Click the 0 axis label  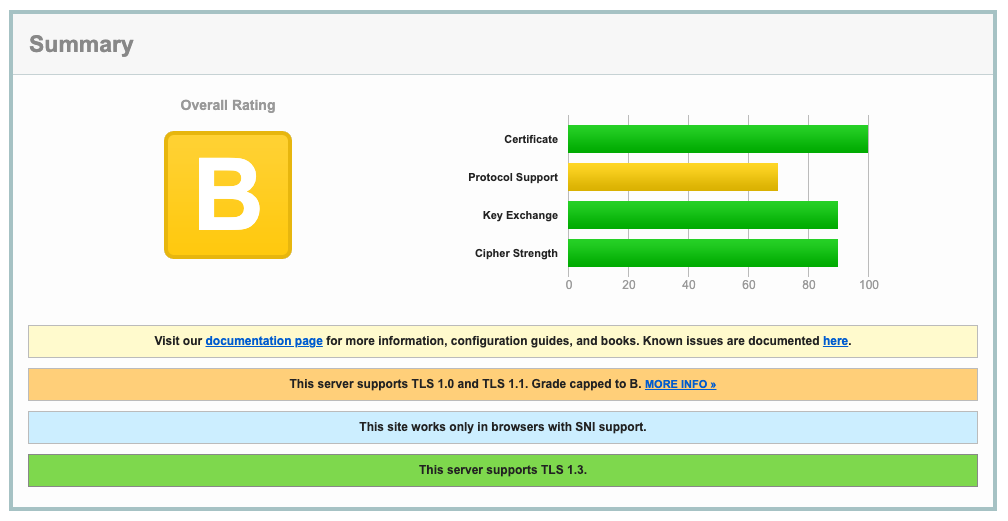[x=569, y=285]
